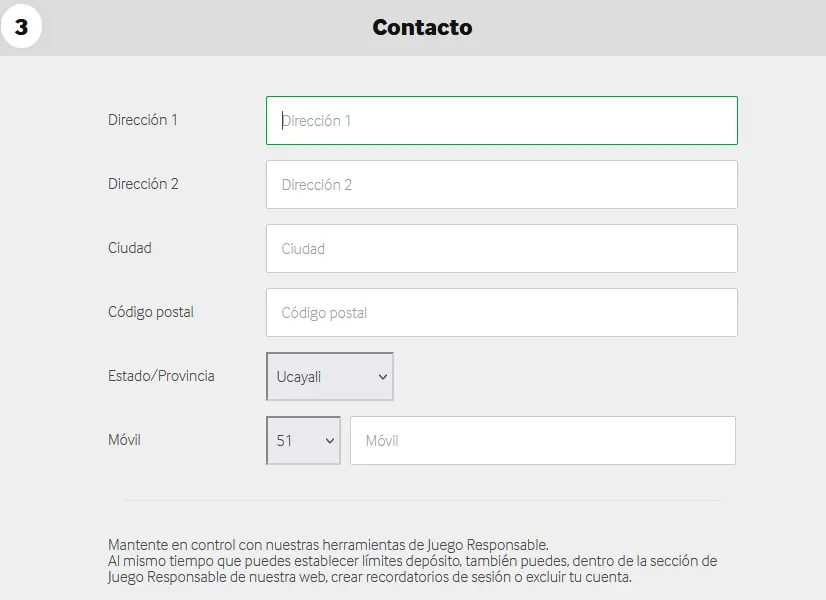This screenshot has width=826, height=600.
Task: Click the Dirección 1 input field
Action: [500, 120]
